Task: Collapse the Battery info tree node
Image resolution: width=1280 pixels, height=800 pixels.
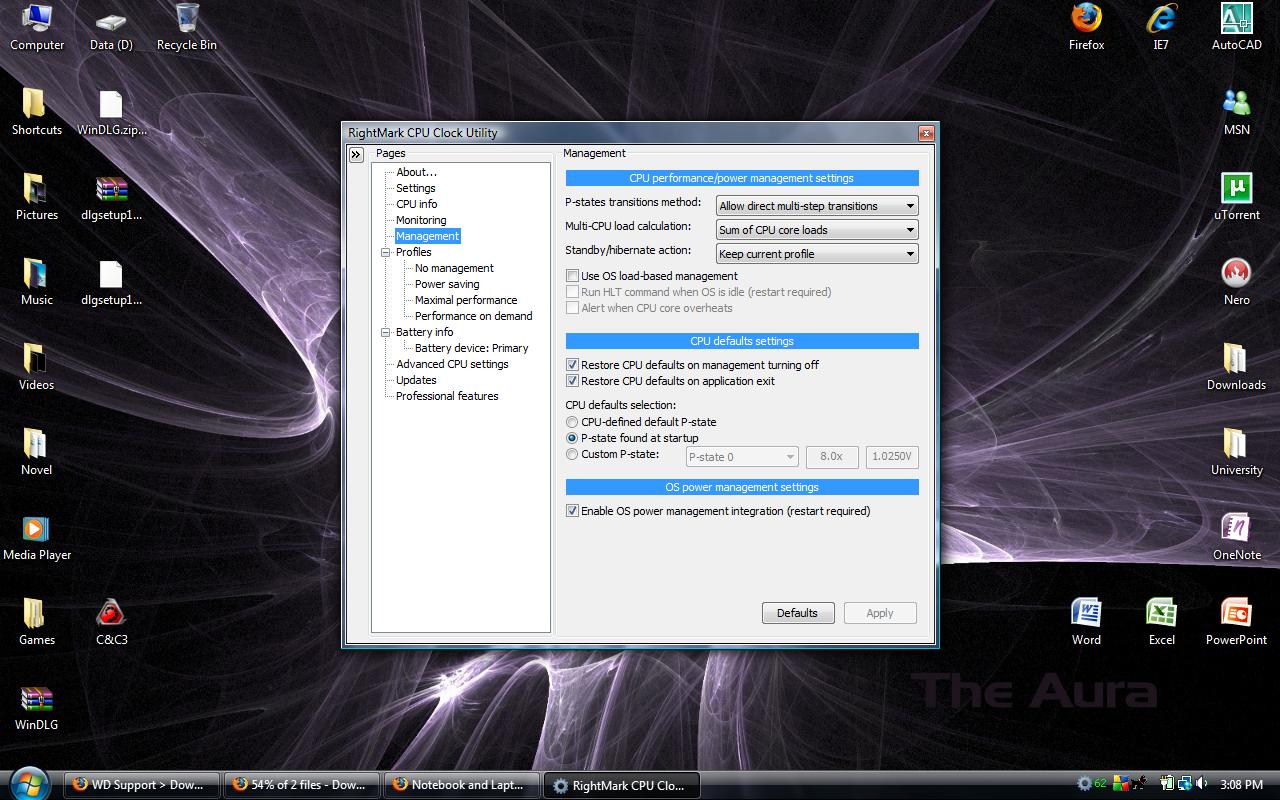Action: click(x=386, y=332)
